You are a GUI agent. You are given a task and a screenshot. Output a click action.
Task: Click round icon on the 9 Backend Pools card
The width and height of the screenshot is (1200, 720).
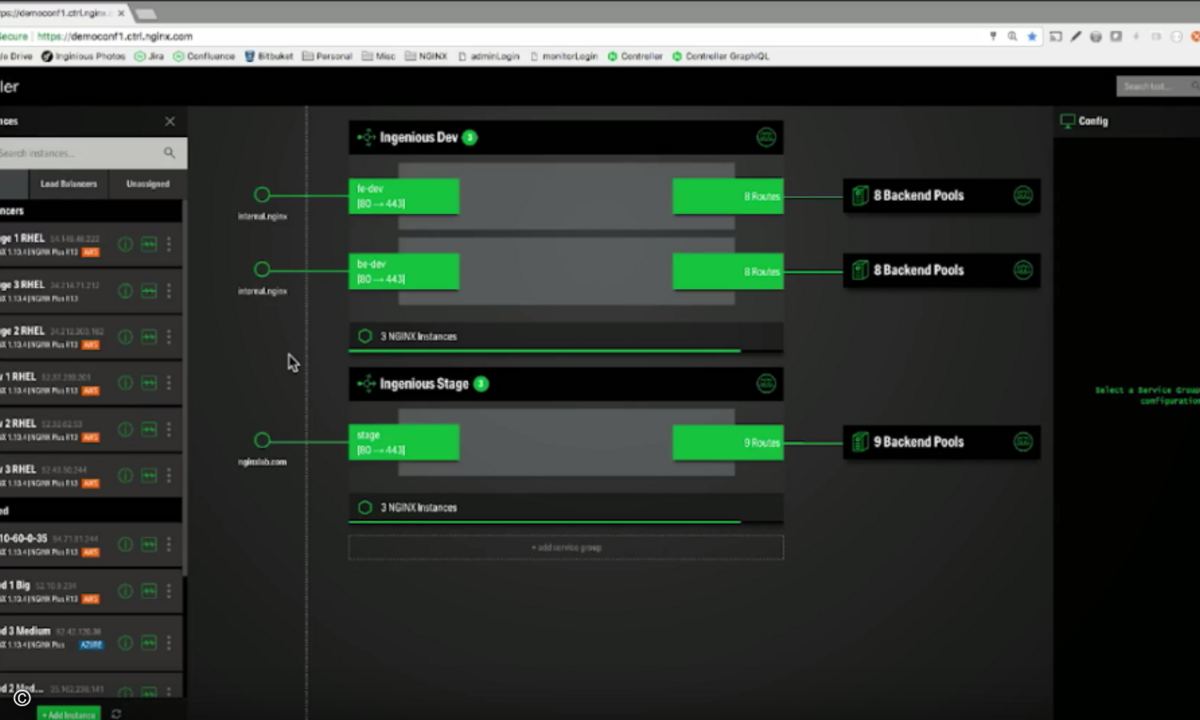click(1023, 442)
